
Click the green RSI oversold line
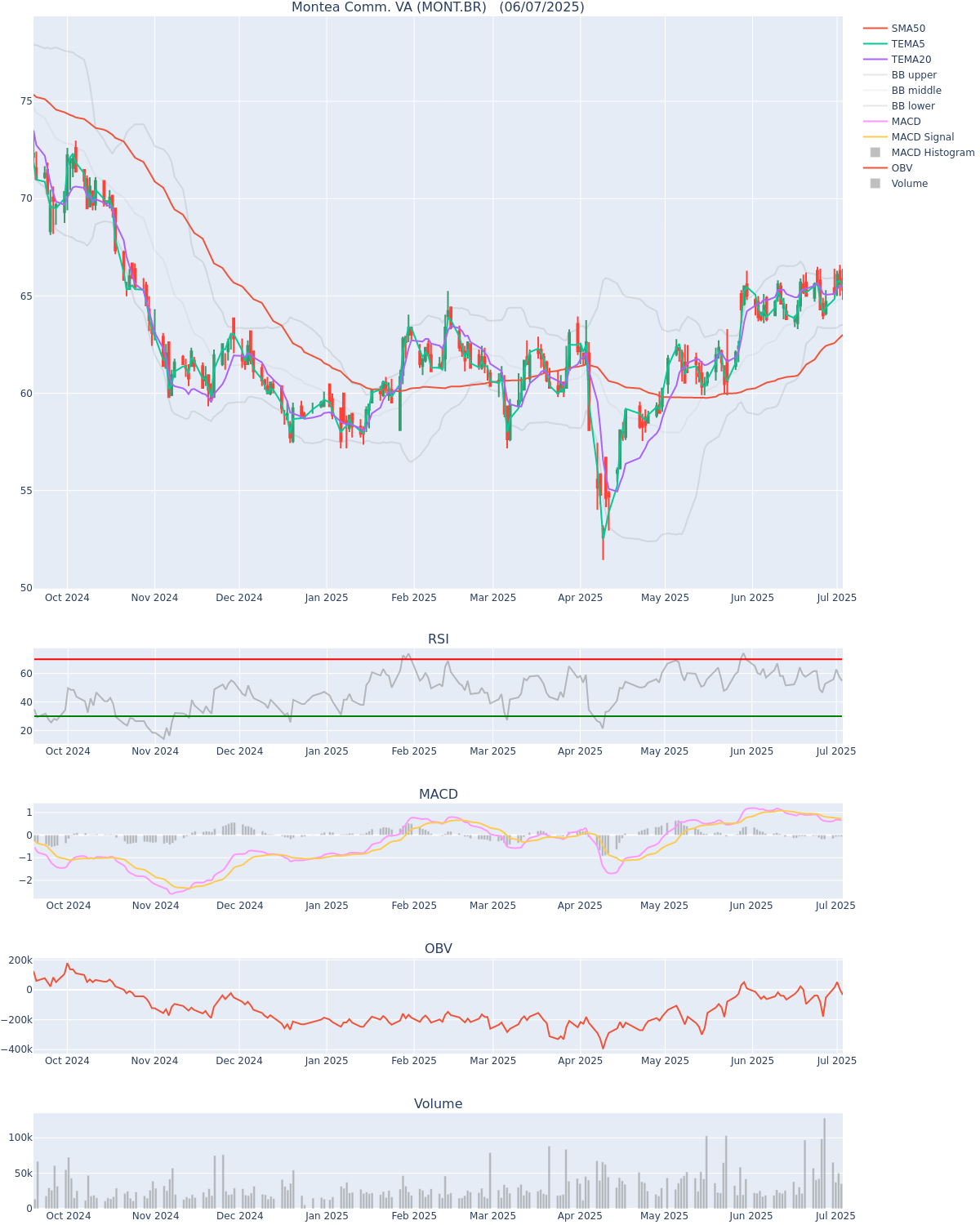click(438, 716)
